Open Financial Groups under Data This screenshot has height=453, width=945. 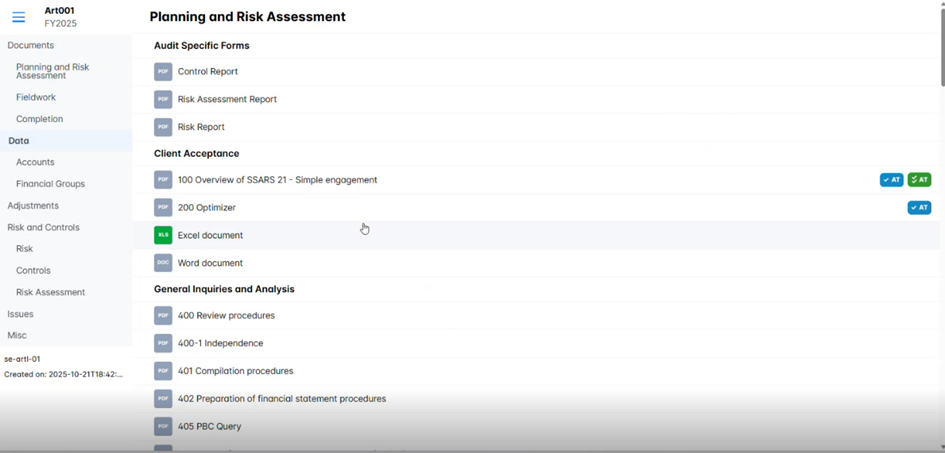(50, 184)
